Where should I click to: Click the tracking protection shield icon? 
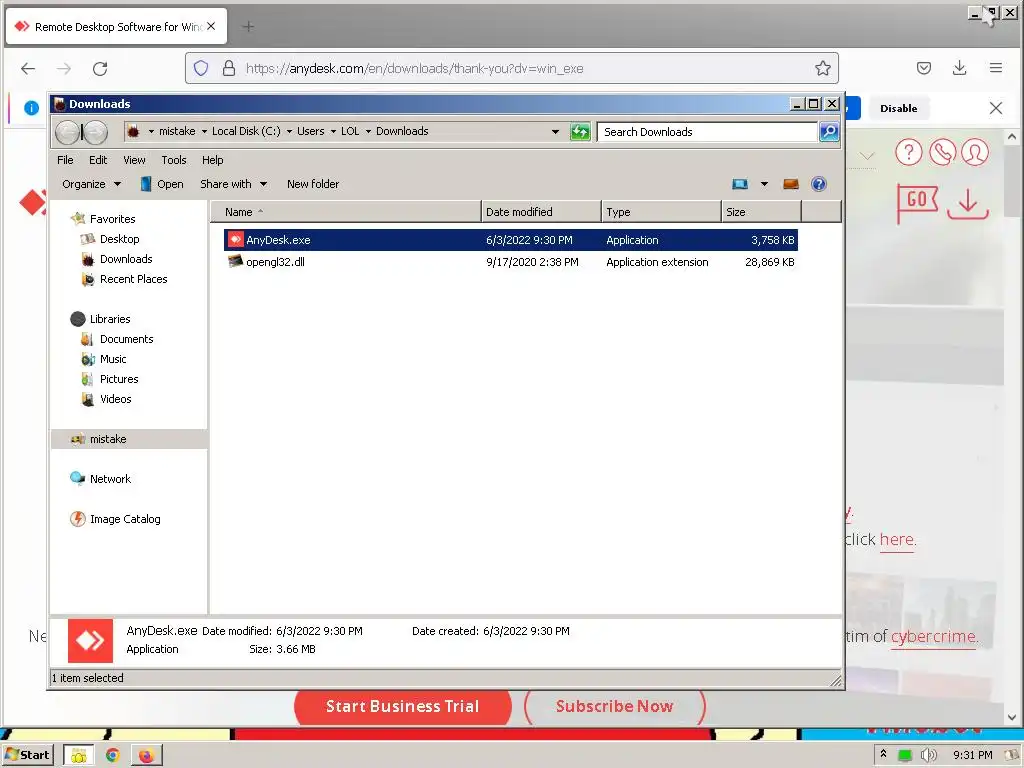coord(201,68)
